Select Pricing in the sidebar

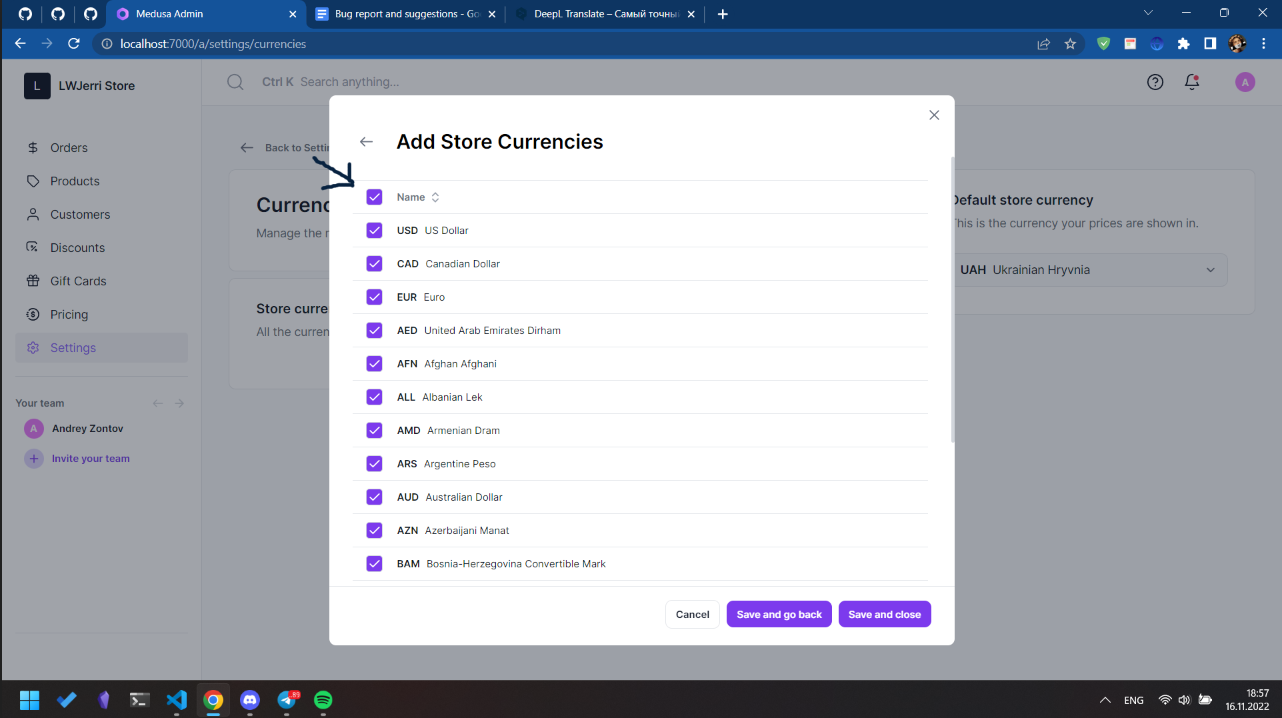click(67, 314)
